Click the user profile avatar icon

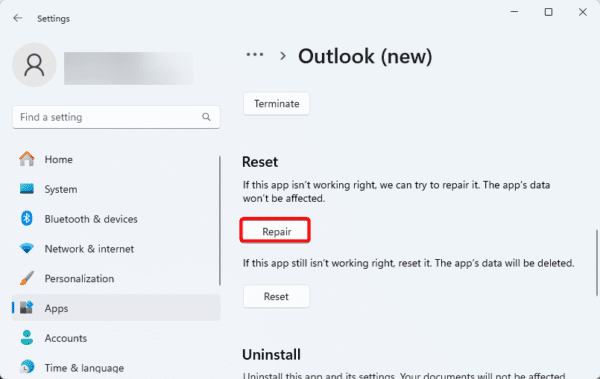coord(34,65)
